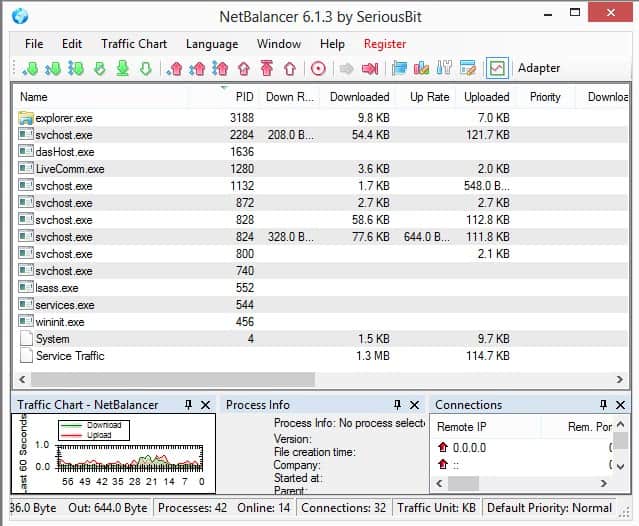This screenshot has width=639, height=526.
Task: Sort by the Uploaded column header
Action: [x=487, y=97]
